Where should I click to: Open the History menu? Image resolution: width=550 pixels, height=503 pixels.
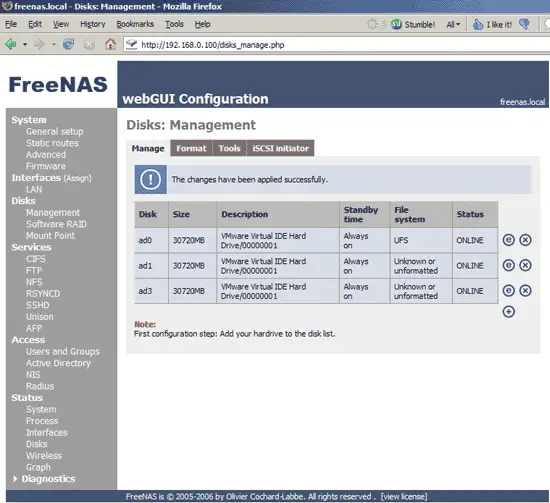coord(93,24)
